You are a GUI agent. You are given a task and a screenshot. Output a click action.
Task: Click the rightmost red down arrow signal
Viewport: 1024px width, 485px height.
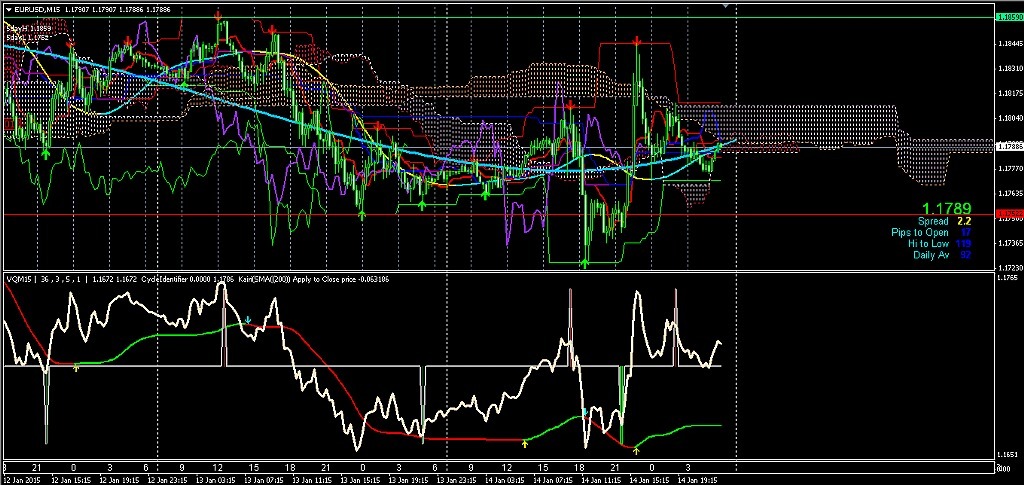[x=638, y=40]
